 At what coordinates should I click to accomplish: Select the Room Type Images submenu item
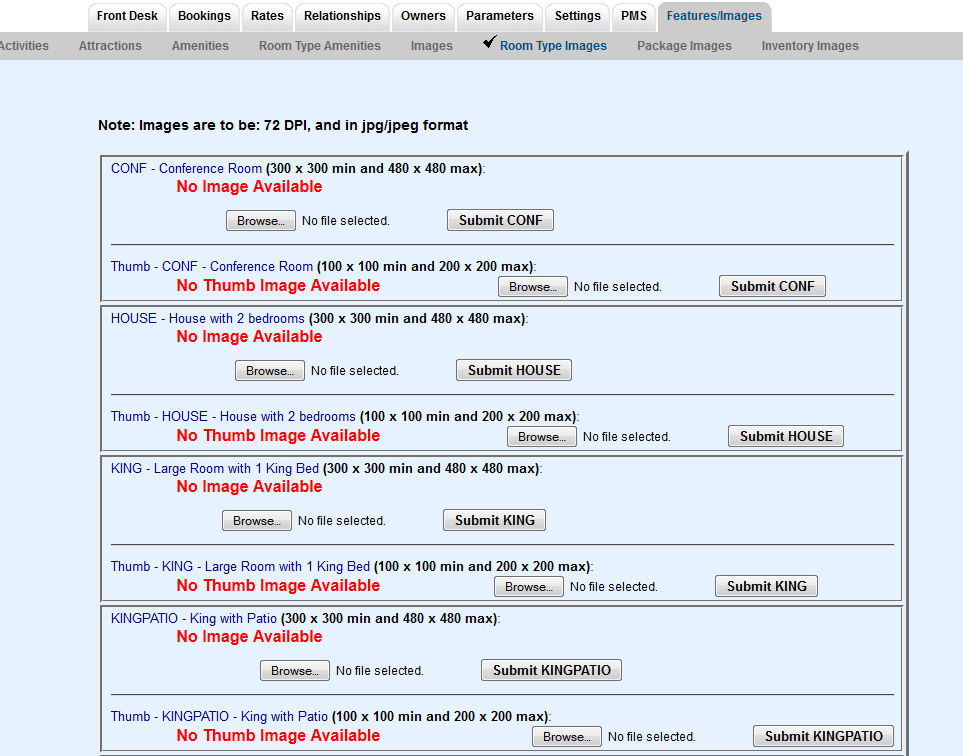[553, 46]
